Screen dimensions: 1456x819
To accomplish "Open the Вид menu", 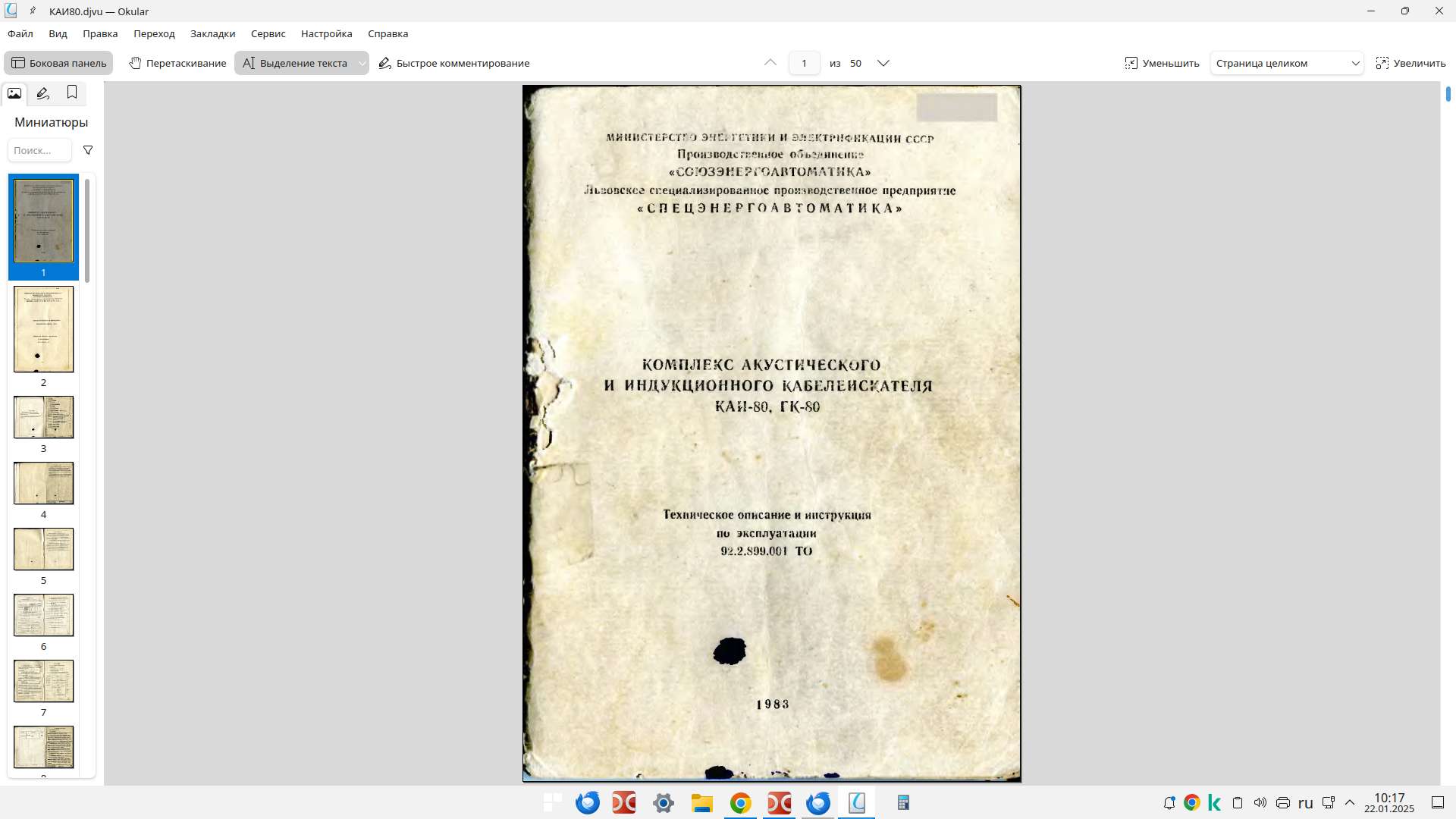I will coord(58,33).
